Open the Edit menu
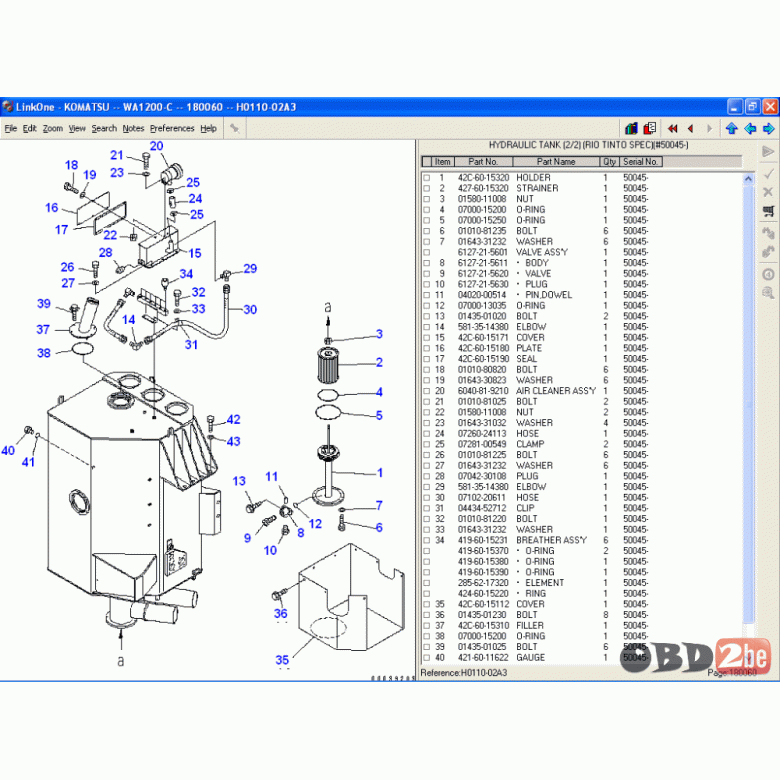780x780 pixels. pos(29,128)
